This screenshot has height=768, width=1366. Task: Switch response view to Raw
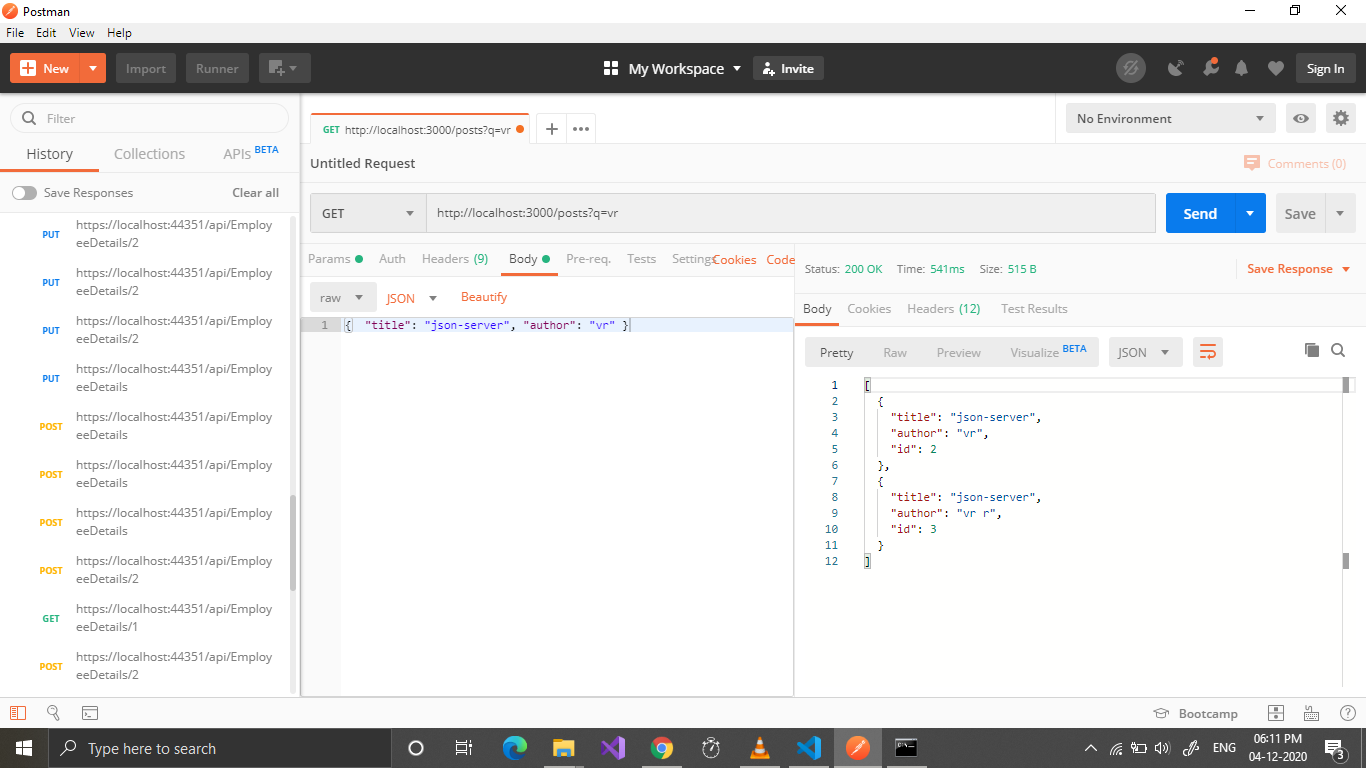point(895,352)
